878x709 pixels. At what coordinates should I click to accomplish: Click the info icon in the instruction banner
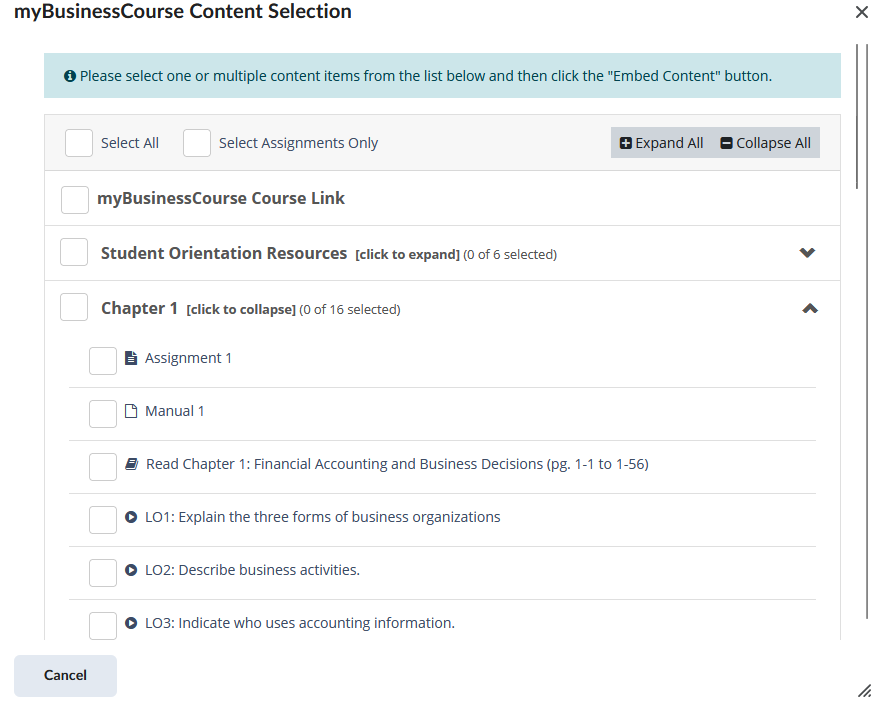click(70, 76)
